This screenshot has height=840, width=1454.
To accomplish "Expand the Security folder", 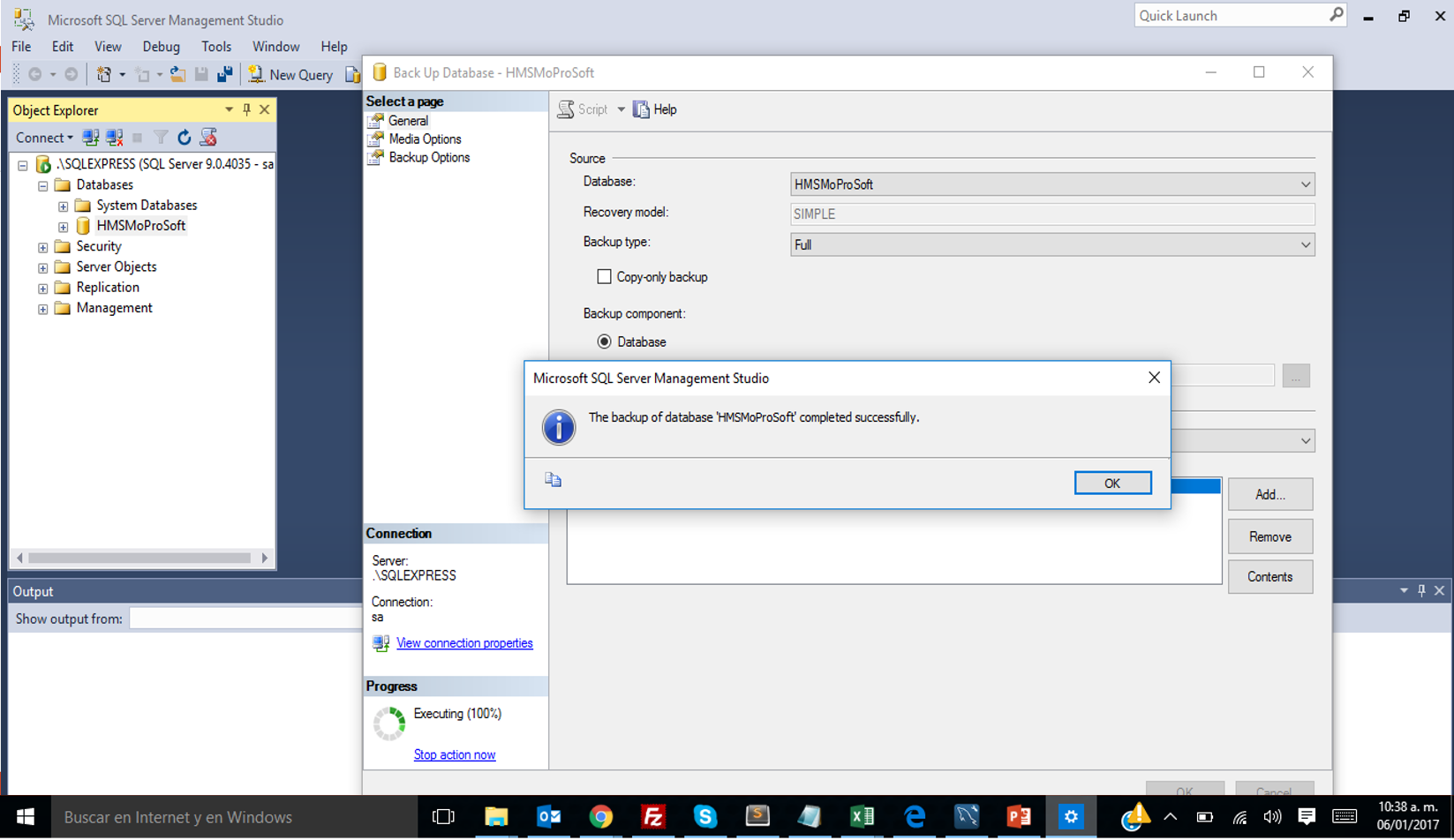I will click(42, 247).
